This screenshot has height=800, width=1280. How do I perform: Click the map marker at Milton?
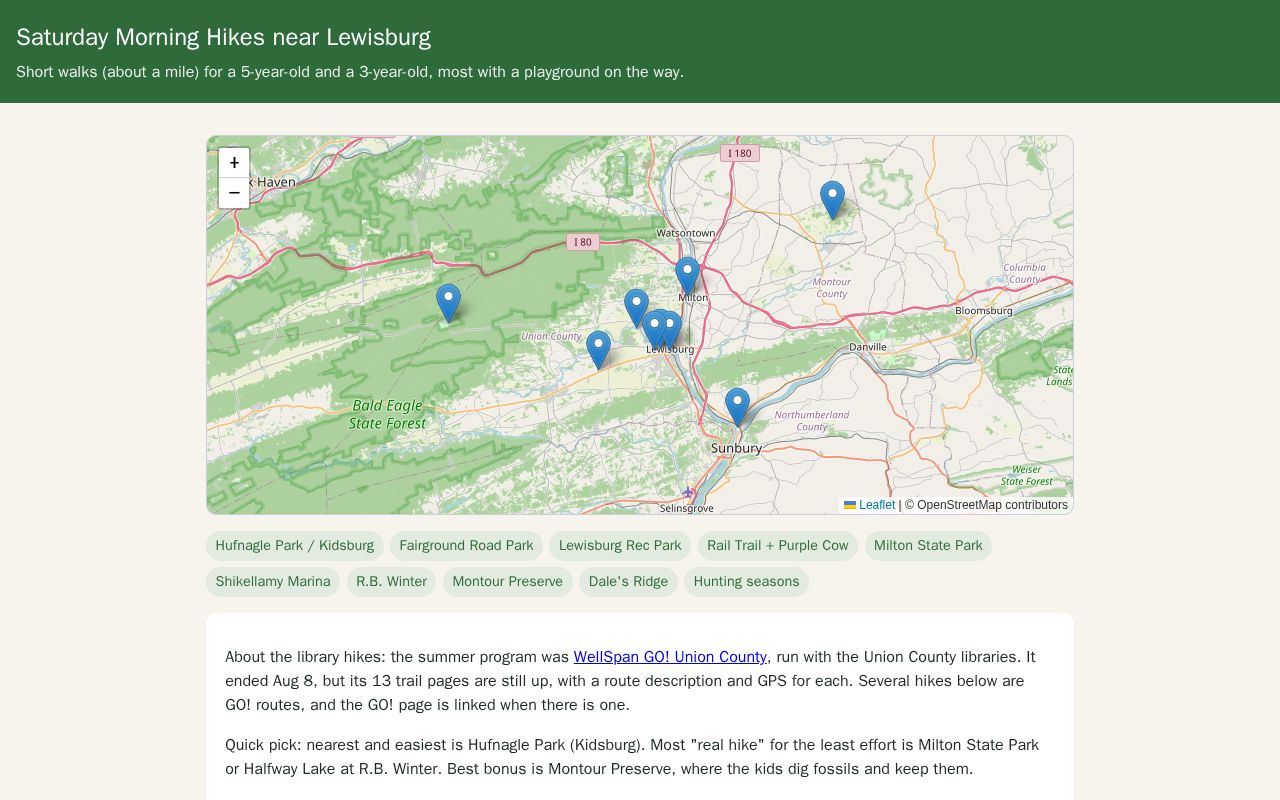(x=687, y=276)
